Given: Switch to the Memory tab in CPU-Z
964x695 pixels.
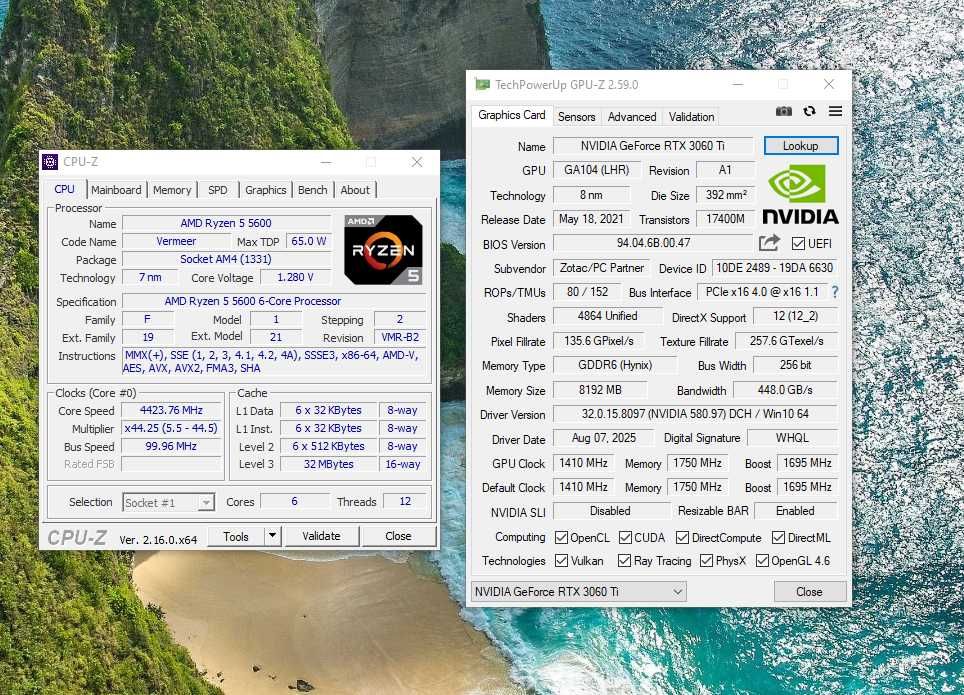Looking at the screenshot, I should tap(172, 190).
